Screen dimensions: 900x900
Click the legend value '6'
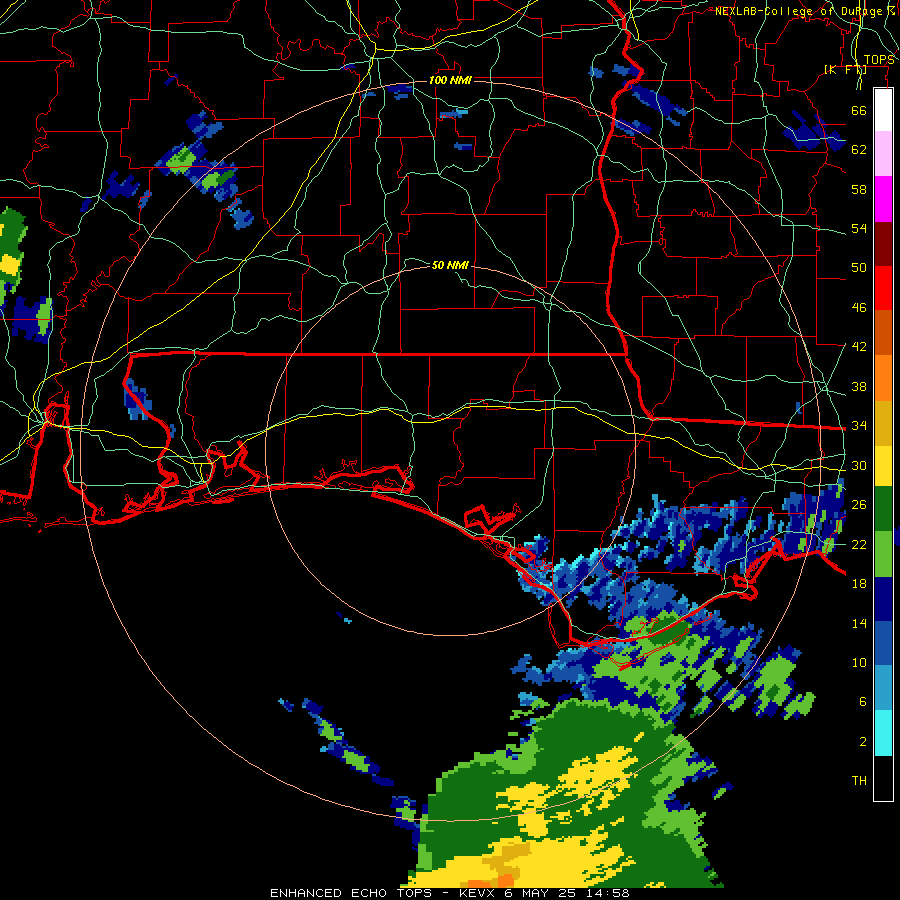point(862,702)
